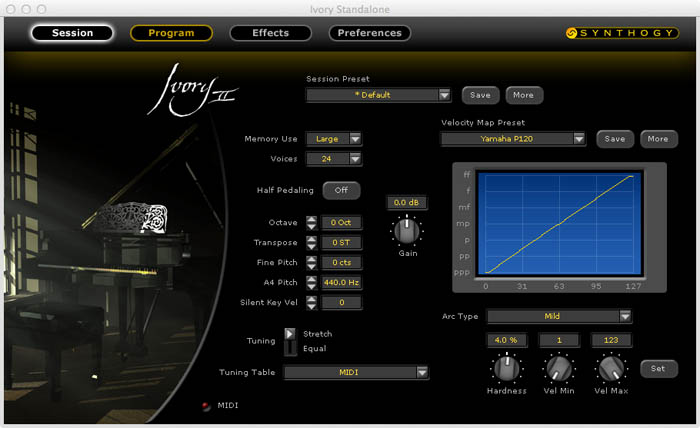700x428 pixels.
Task: Click the Synthogy logo
Action: (x=622, y=33)
